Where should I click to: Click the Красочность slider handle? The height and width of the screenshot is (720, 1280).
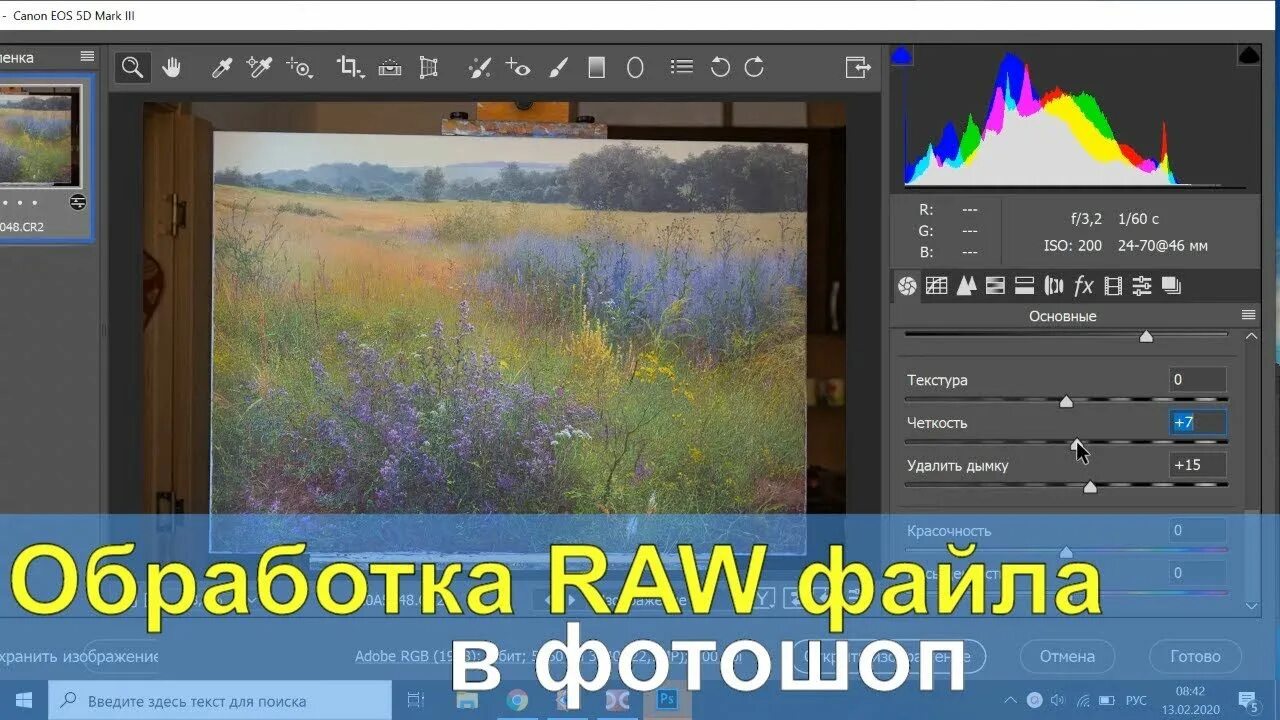1066,551
